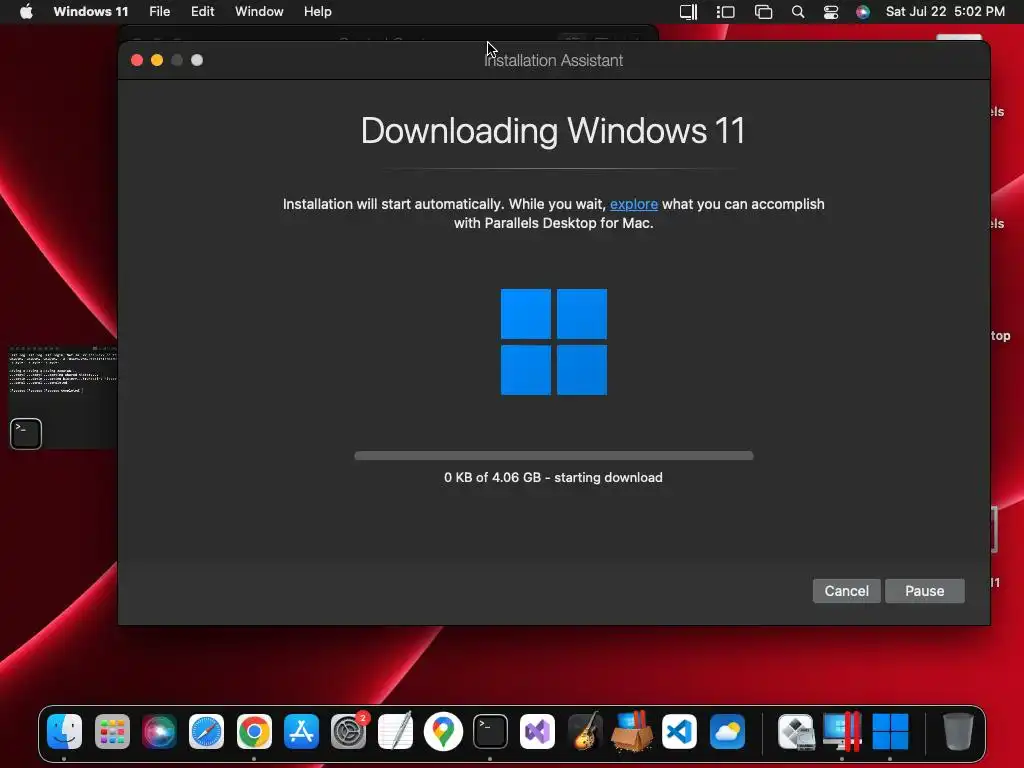1024x768 pixels.
Task: Open Visual Studio purple icon in dock
Action: point(537,731)
